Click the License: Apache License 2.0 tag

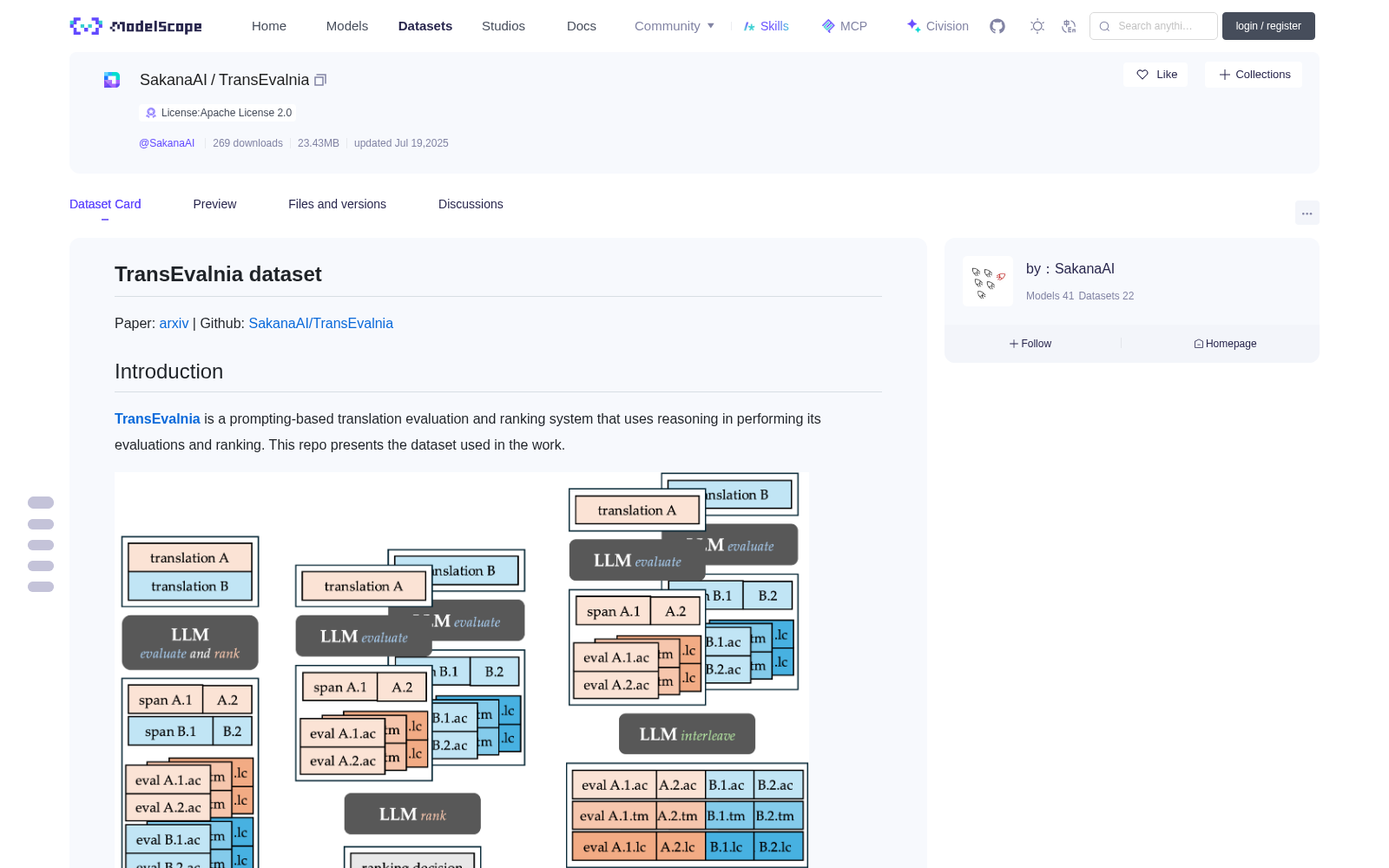coord(218,113)
